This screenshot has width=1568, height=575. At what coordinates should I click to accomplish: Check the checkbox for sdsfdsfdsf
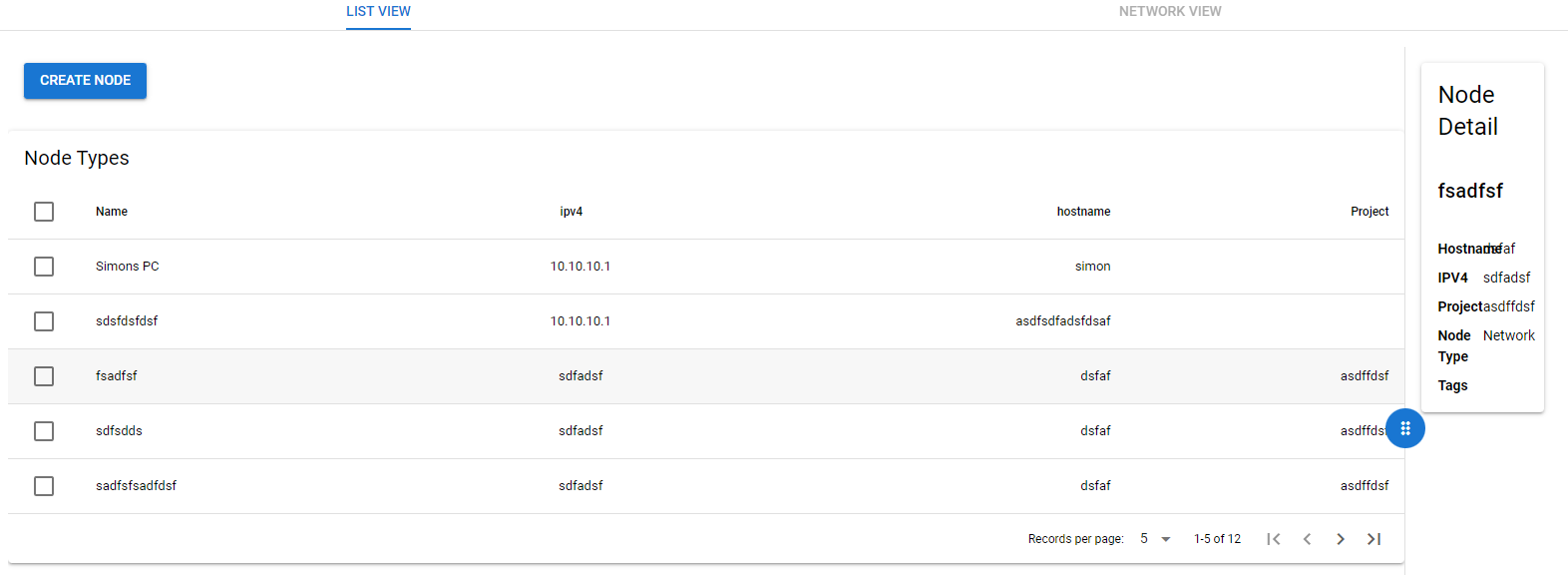click(x=44, y=321)
